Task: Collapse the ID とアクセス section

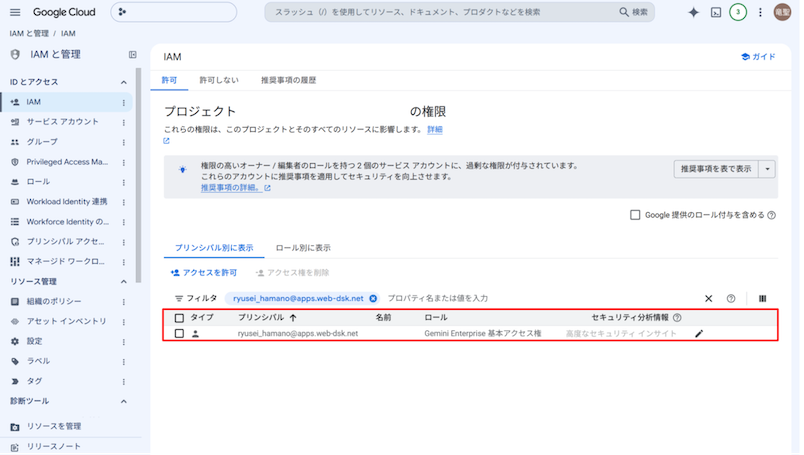Action: click(x=124, y=82)
